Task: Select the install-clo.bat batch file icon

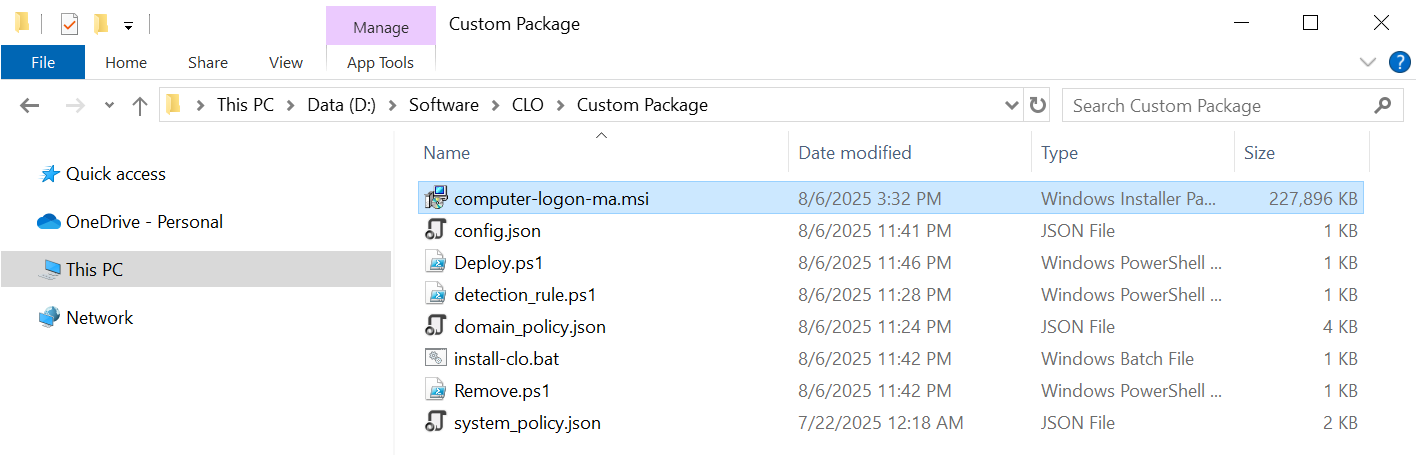Action: tap(435, 359)
